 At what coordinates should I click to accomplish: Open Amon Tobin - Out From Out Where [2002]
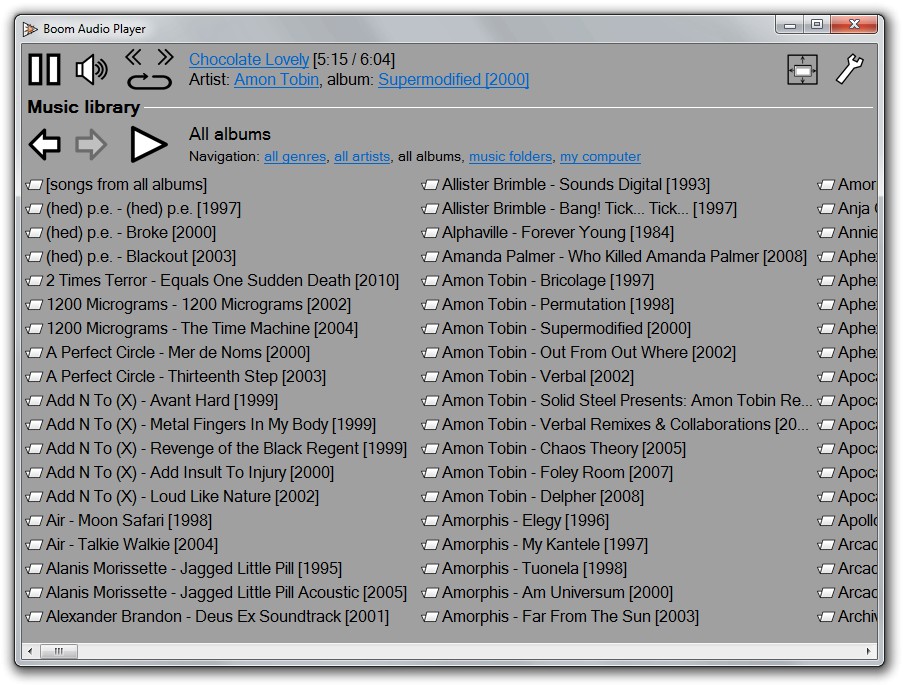click(589, 353)
